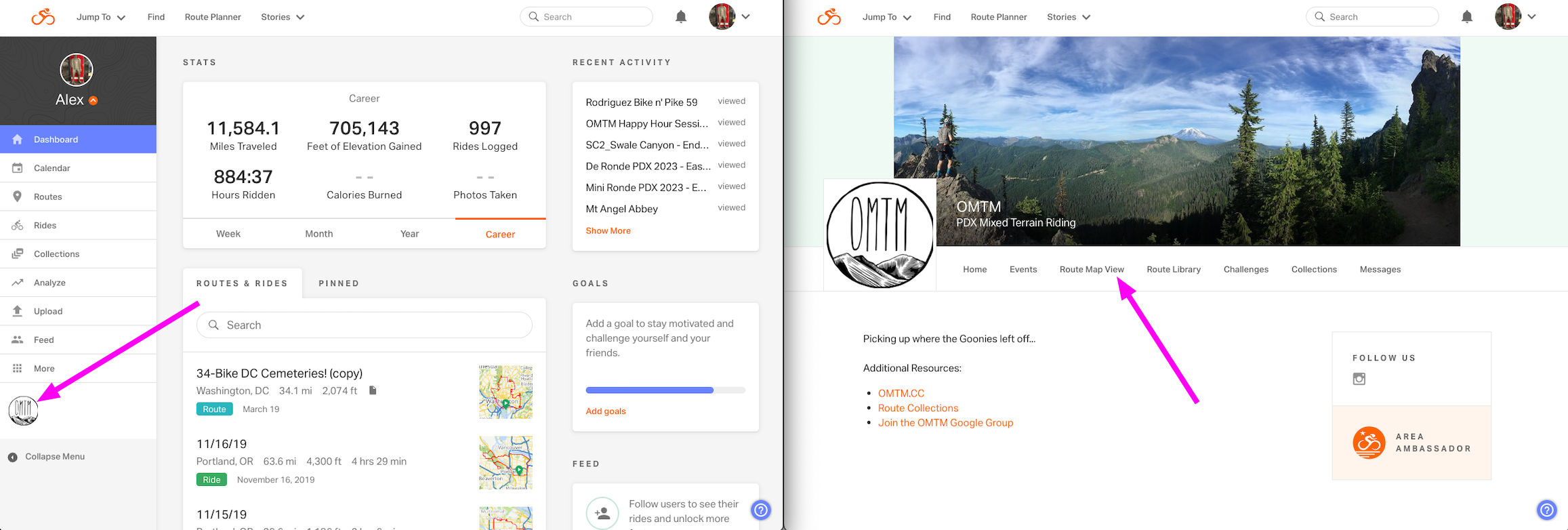
Task: Open 11/16/19 ride map thumbnail
Action: pos(506,462)
